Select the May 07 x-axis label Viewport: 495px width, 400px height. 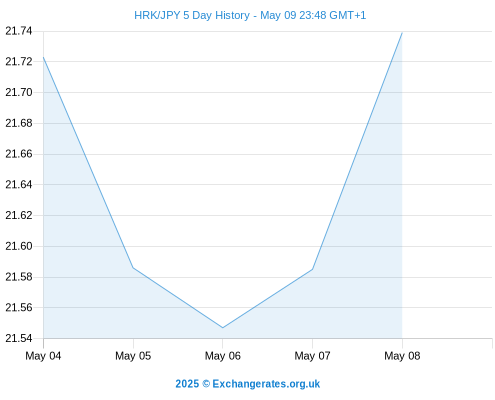[312, 356]
